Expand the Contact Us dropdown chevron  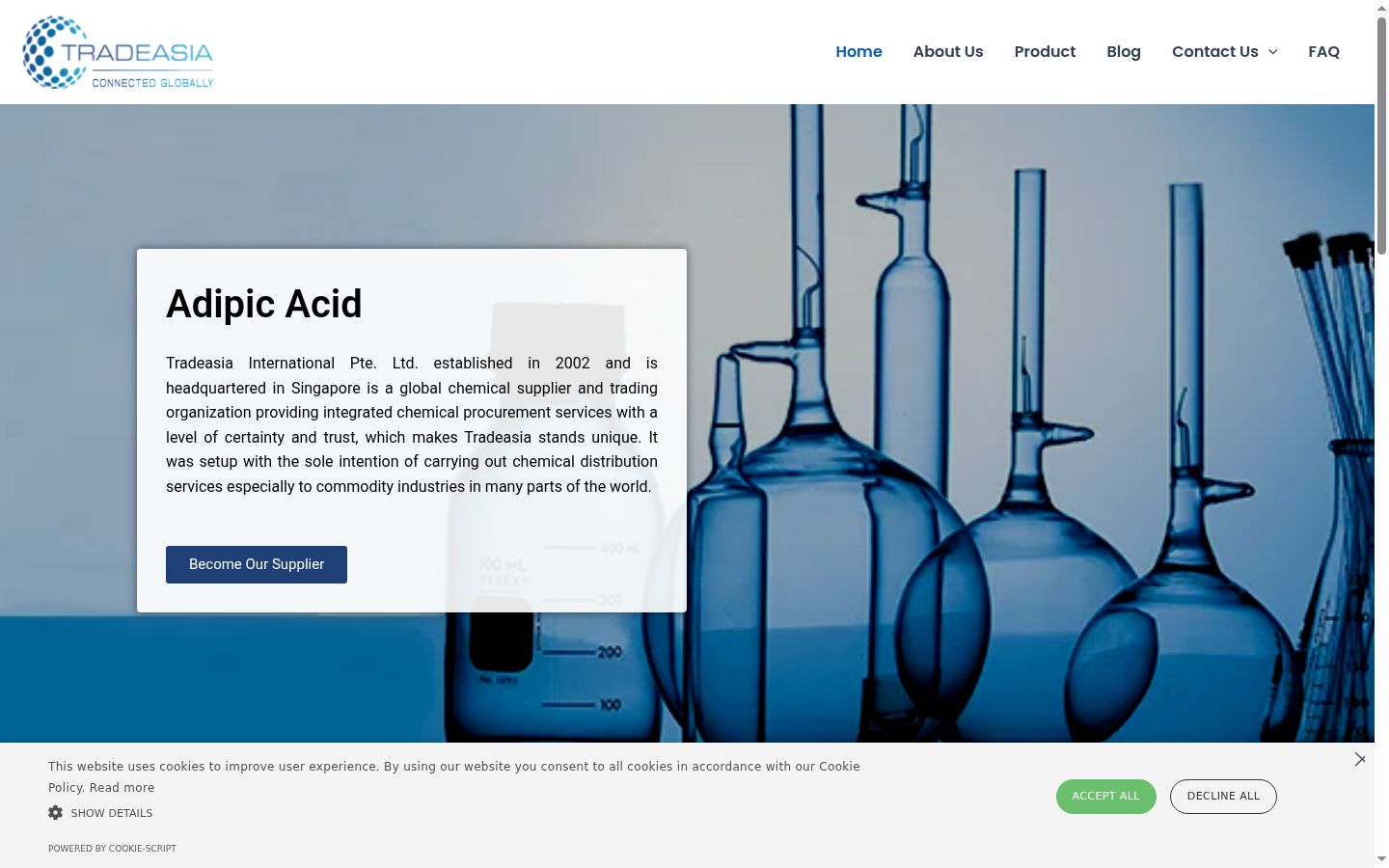(1272, 52)
